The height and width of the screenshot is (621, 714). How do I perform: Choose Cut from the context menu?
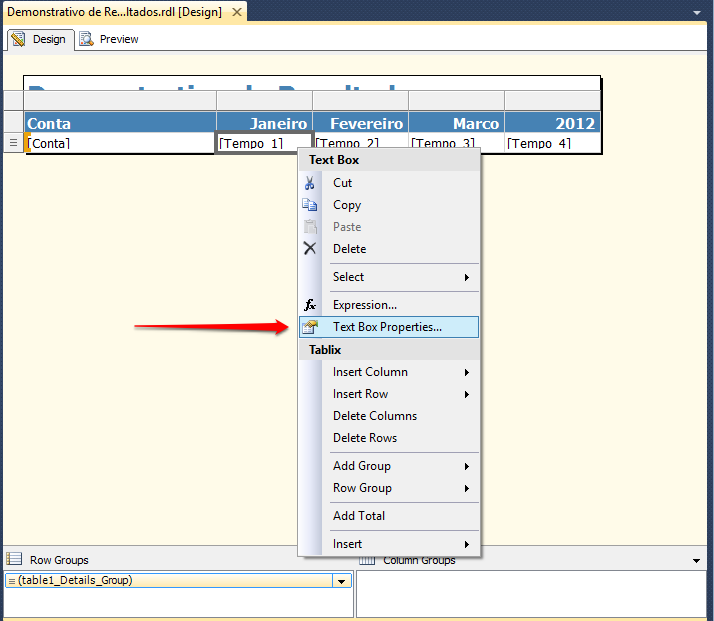click(389, 183)
